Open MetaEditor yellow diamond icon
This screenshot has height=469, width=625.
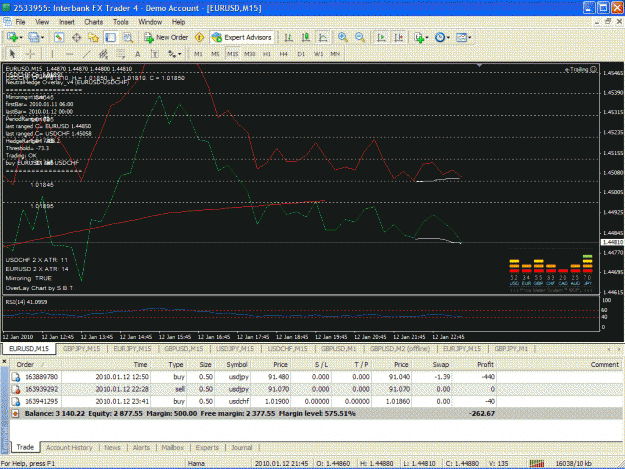point(199,37)
